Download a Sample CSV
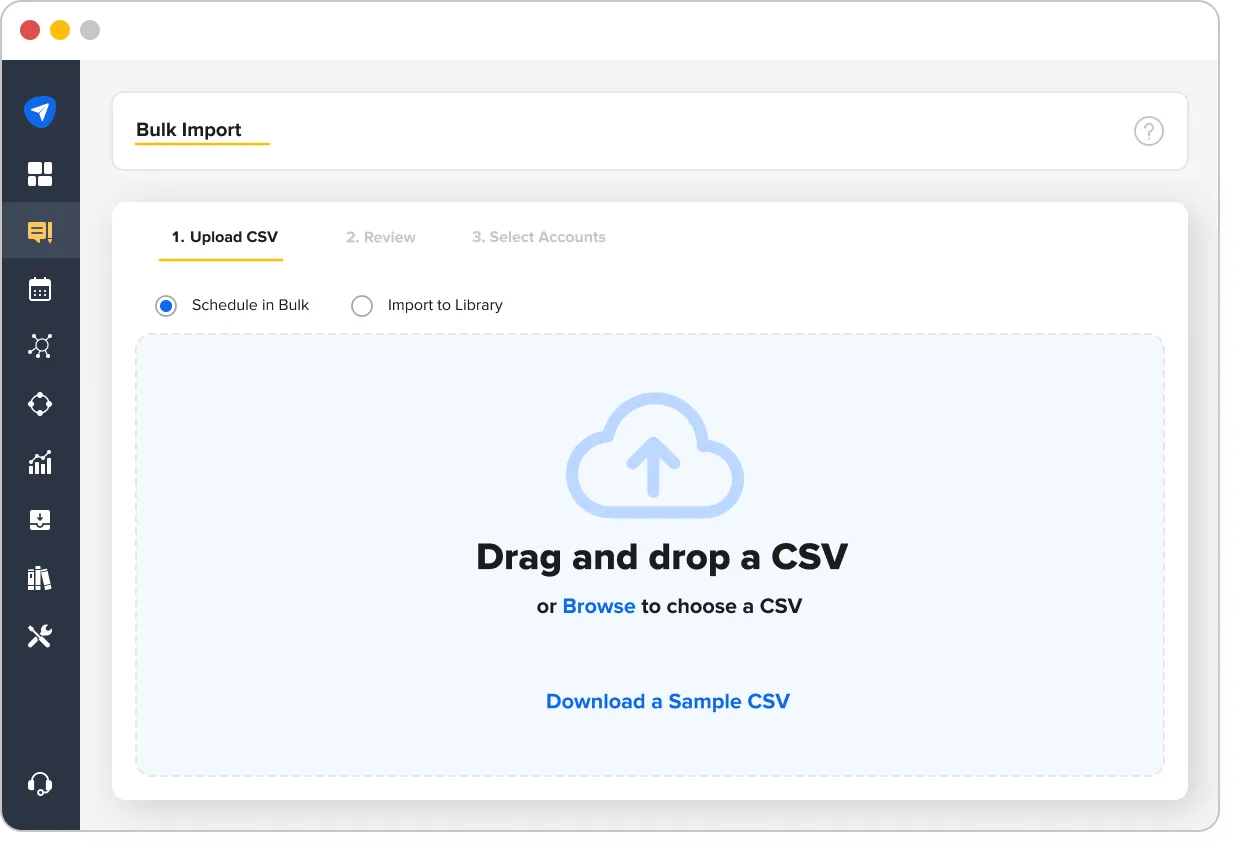Viewport: 1236px width, 848px height. pos(667,701)
